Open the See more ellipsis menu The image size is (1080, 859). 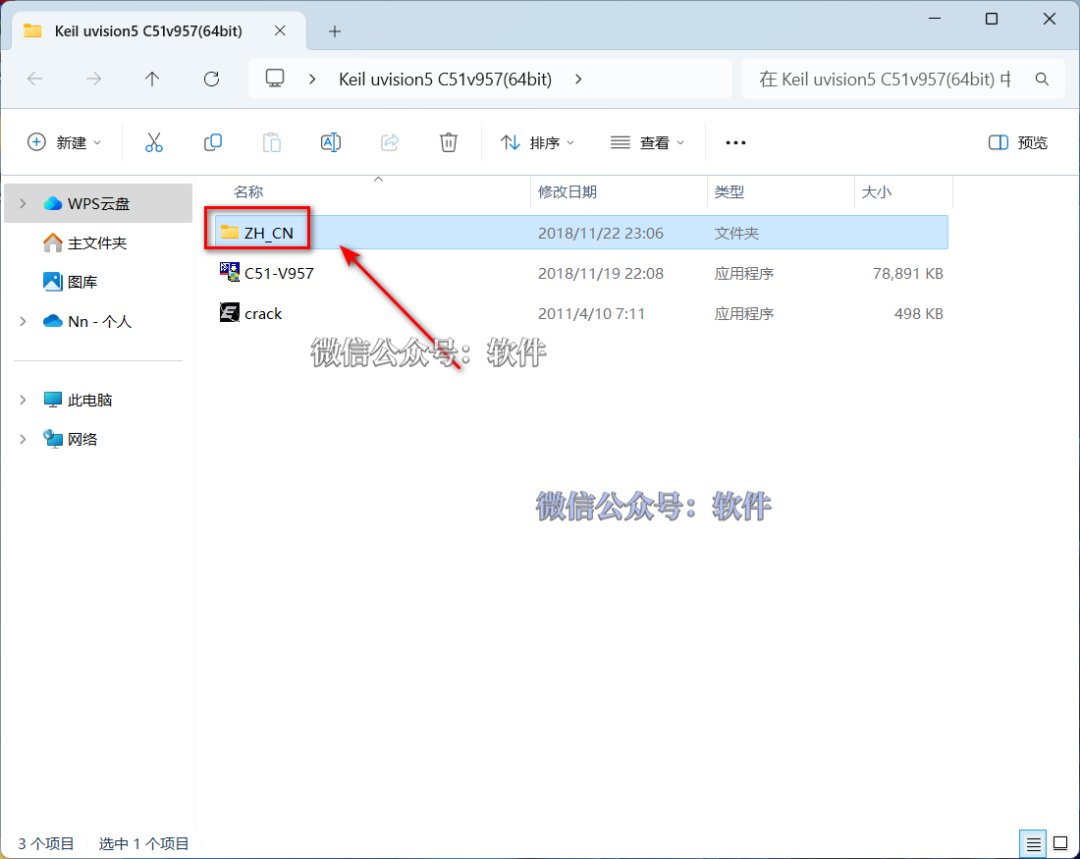point(735,142)
